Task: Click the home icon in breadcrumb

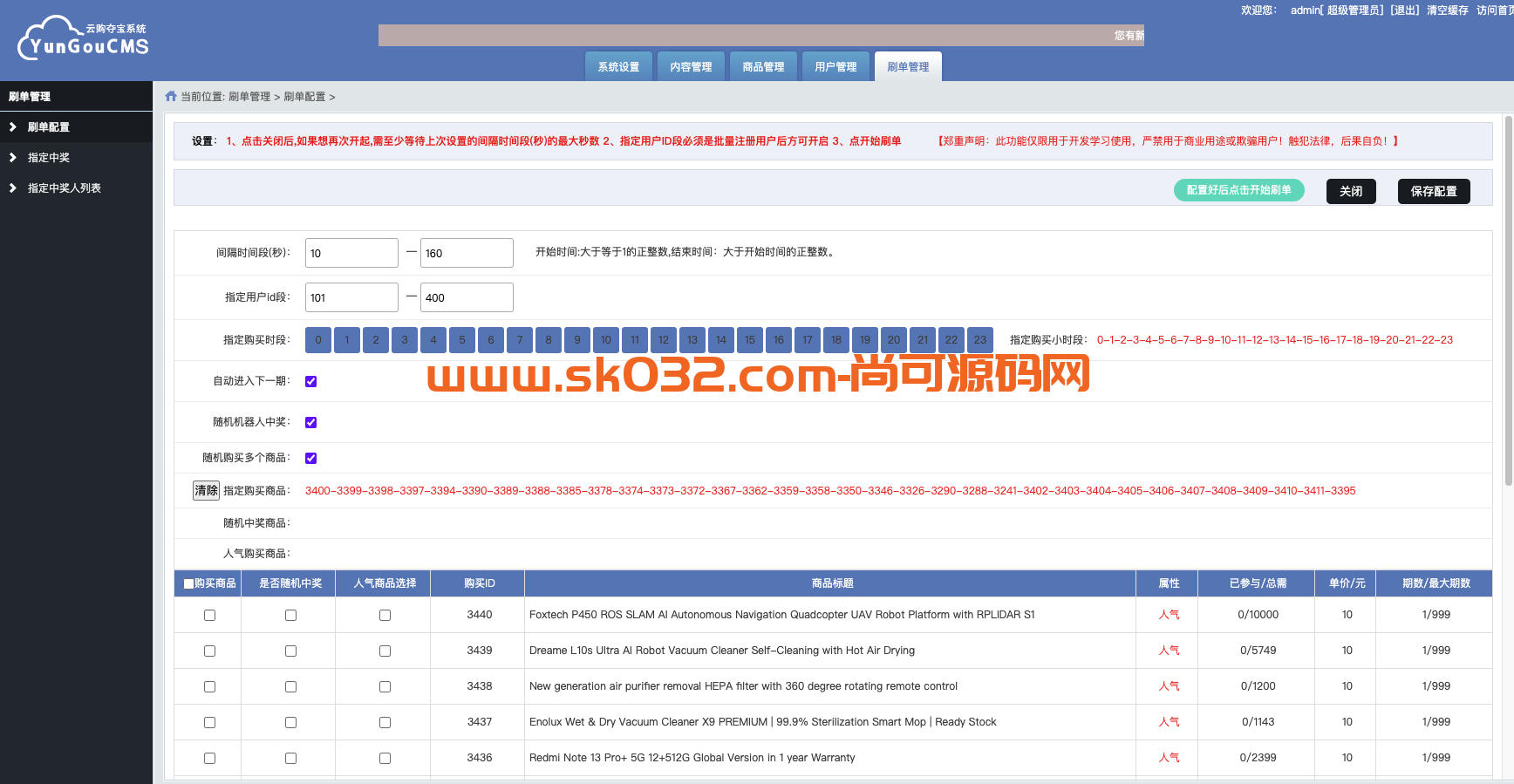Action: pos(171,96)
